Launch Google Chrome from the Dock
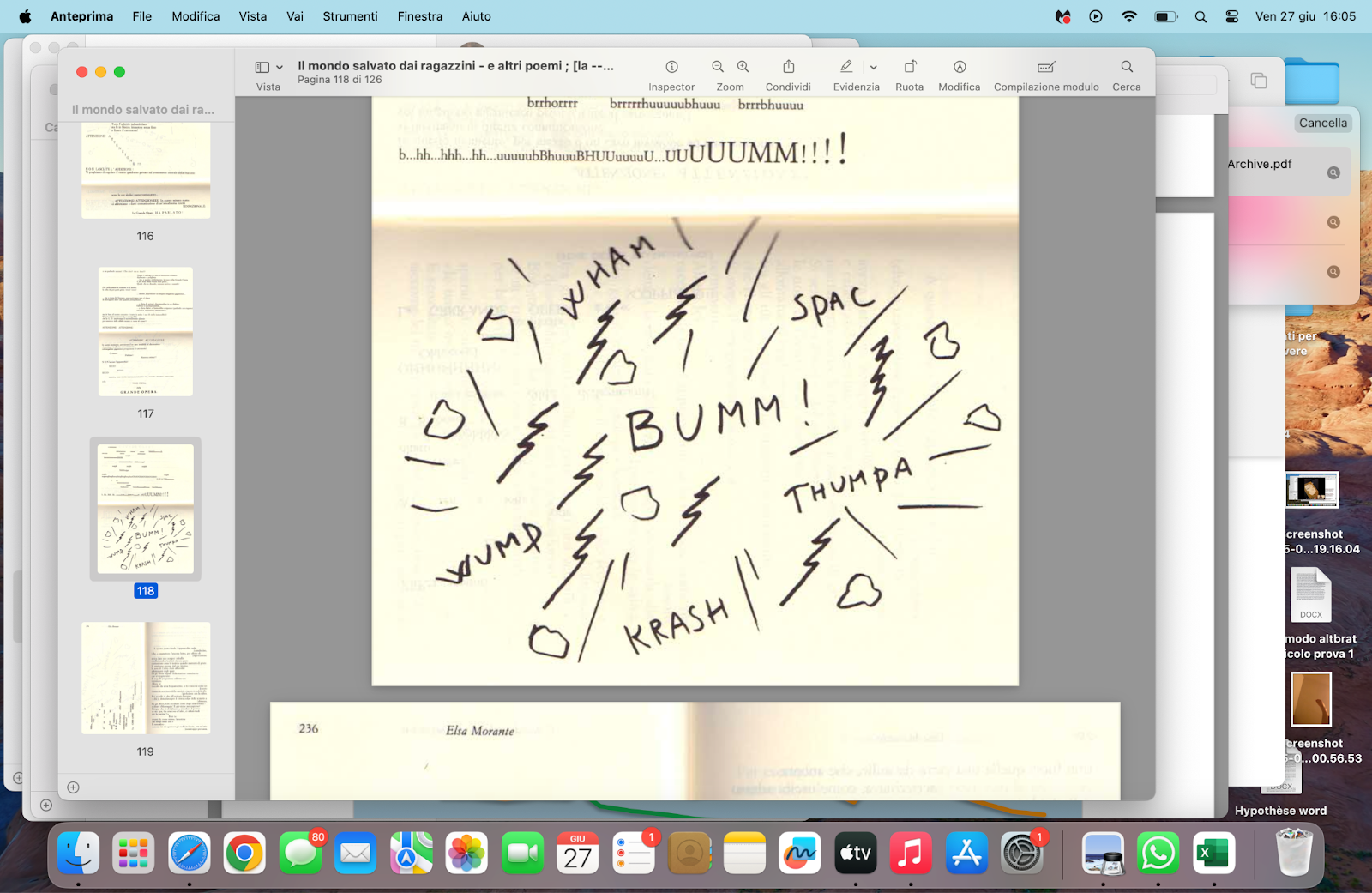This screenshot has height=893, width=1372. click(x=244, y=854)
